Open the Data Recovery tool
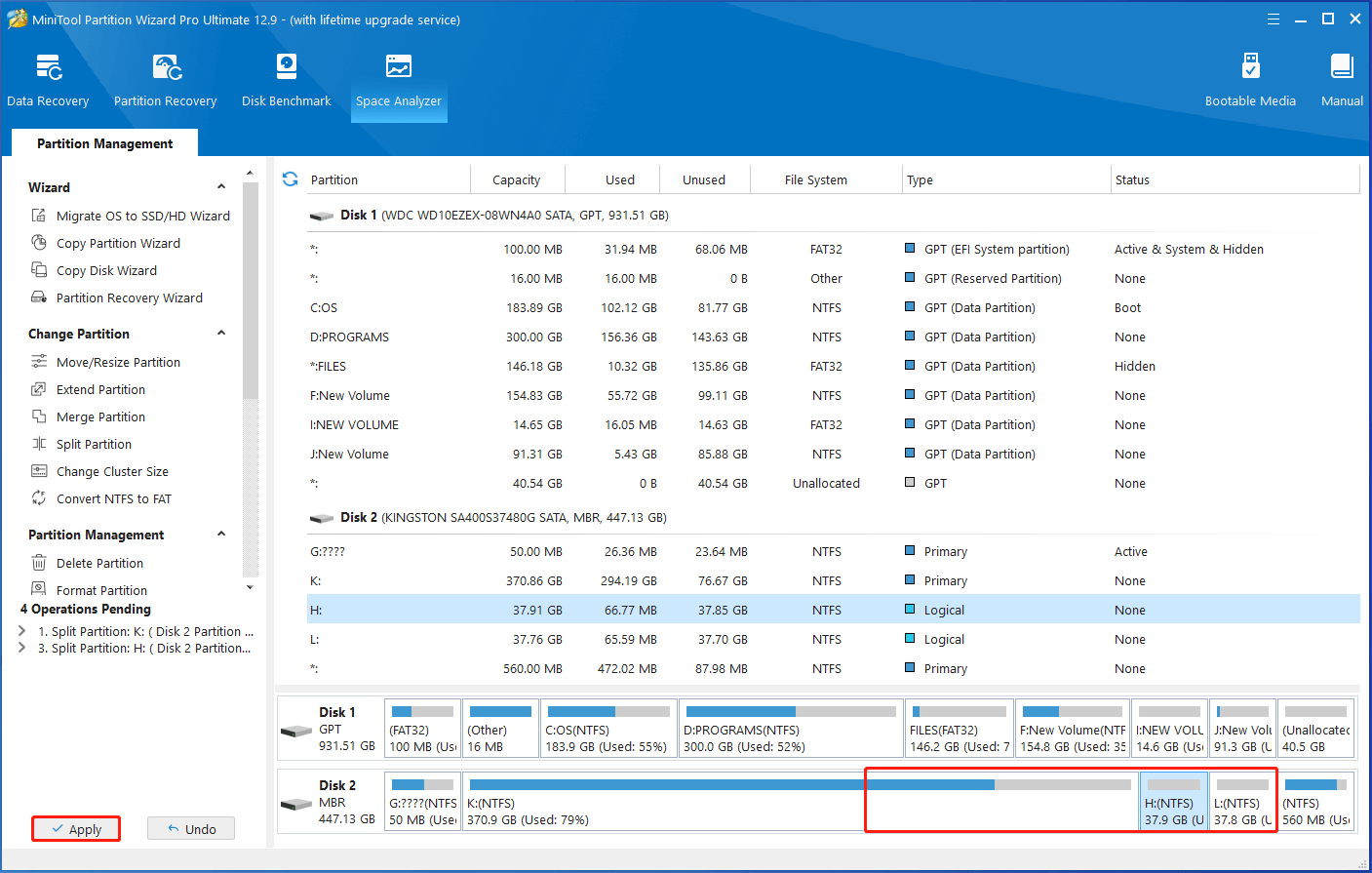1372x873 pixels. point(48,81)
